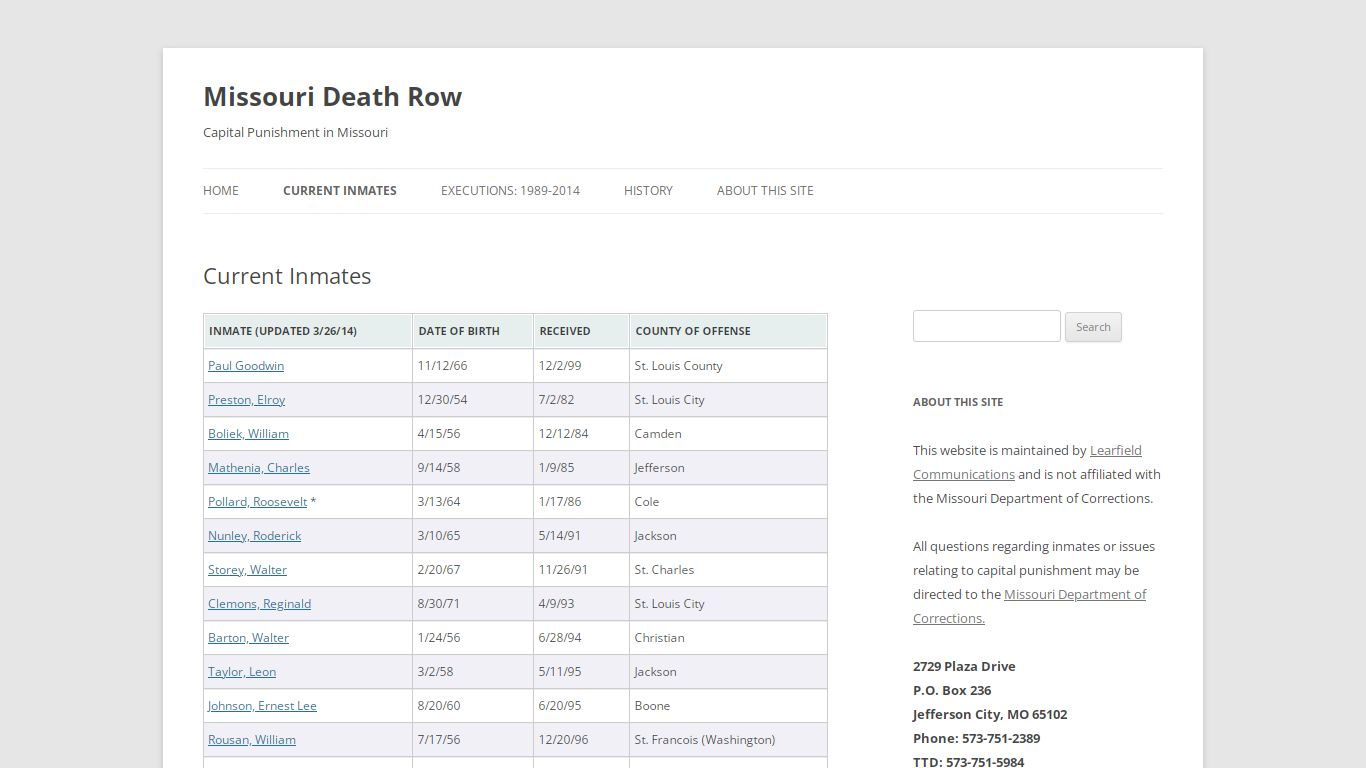This screenshot has height=768, width=1366.
Task: Click the sidebar search input field
Action: [986, 326]
